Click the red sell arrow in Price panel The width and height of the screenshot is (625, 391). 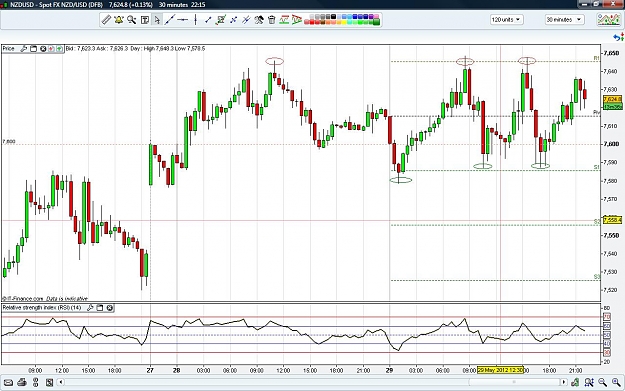(x=51, y=49)
